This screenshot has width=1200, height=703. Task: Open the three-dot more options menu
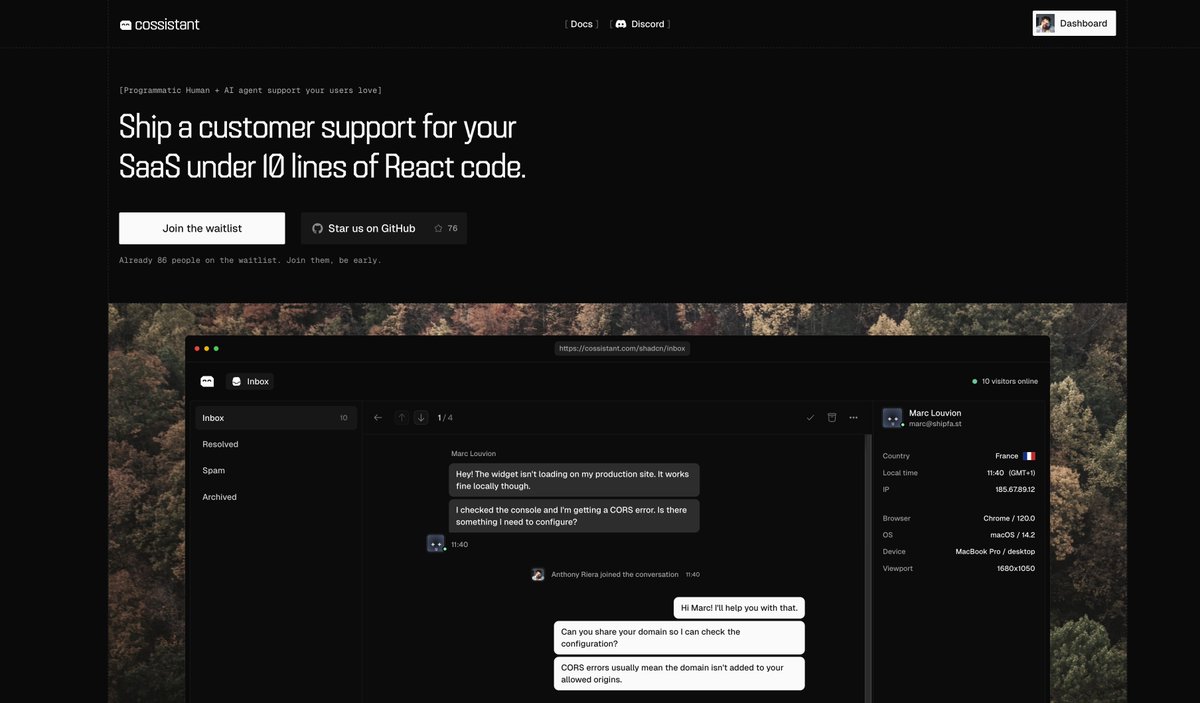pyautogui.click(x=853, y=417)
